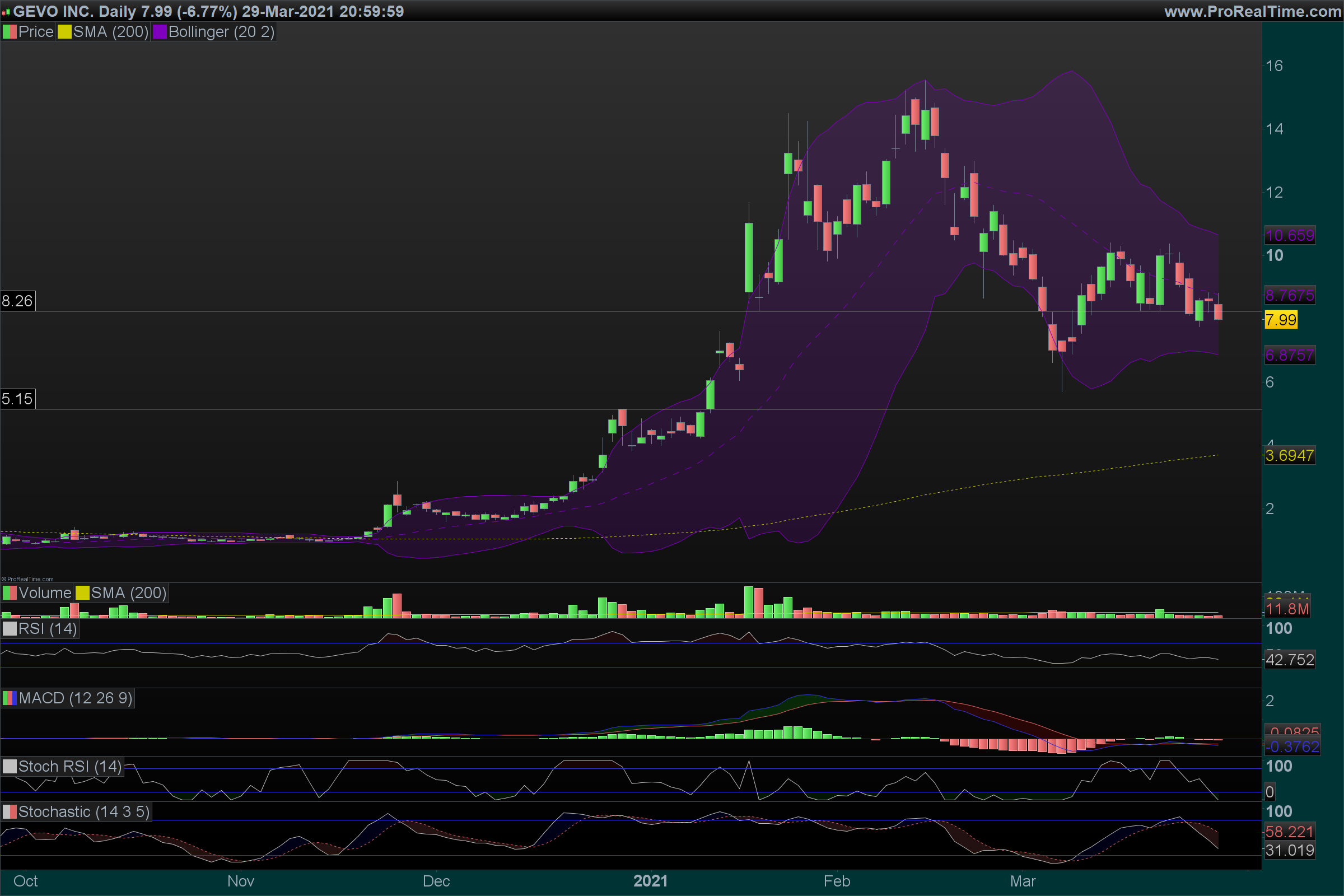Open the www.ProRealTime.com link
The height and width of the screenshot is (896, 1344).
coord(1253,11)
